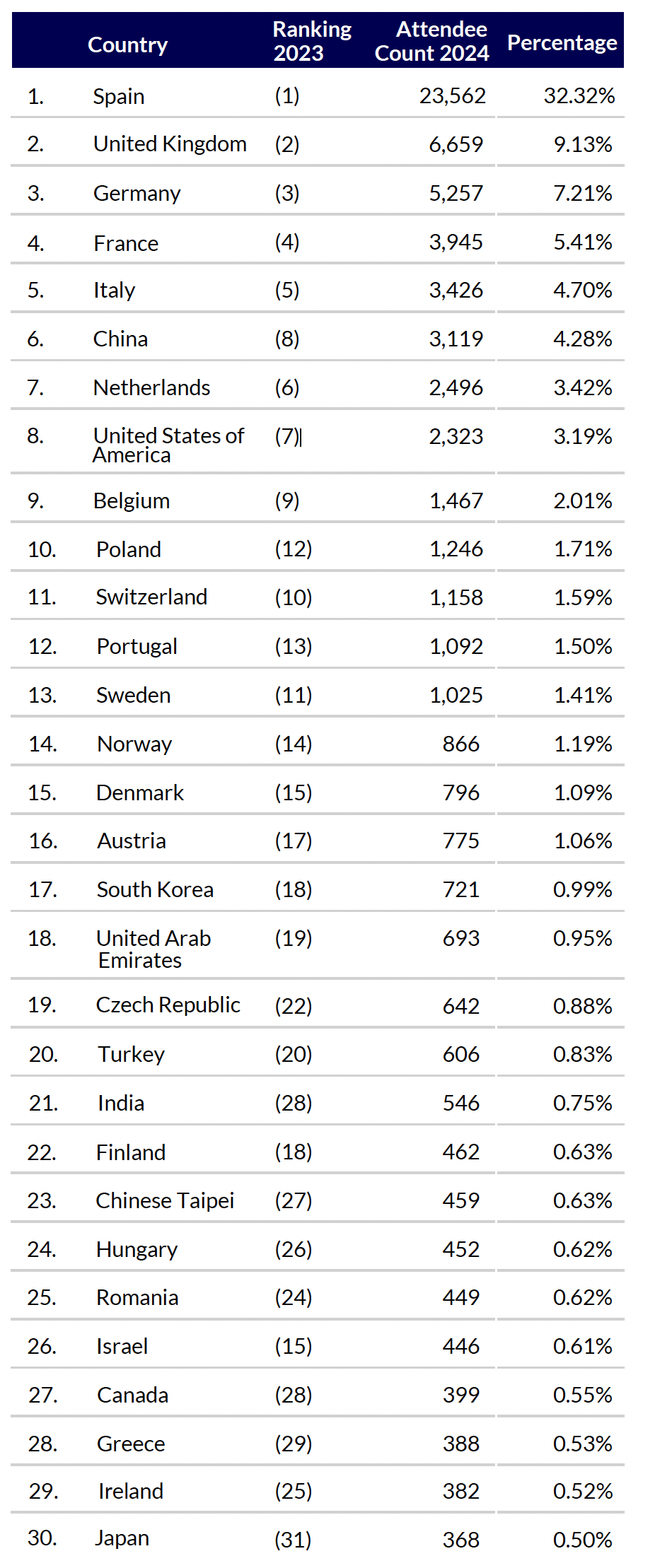Click the United States of America cell
This screenshot has width=672, height=1568.
click(168, 445)
